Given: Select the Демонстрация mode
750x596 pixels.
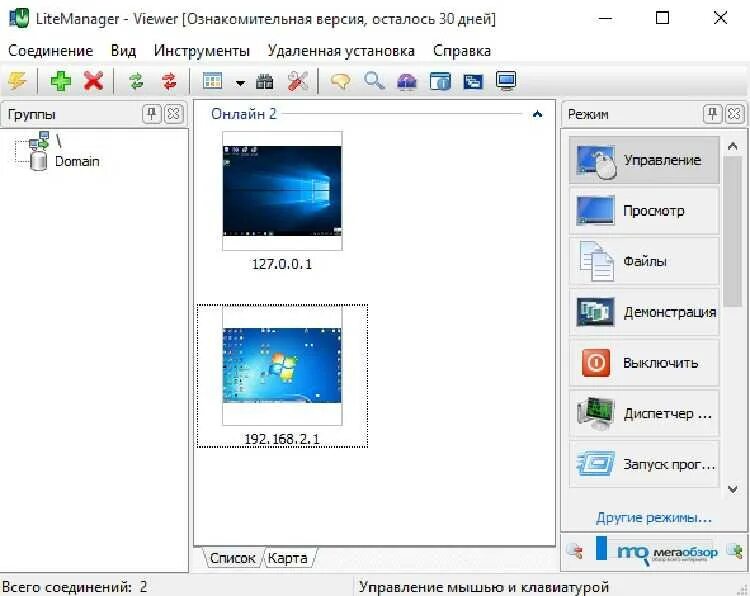Looking at the screenshot, I should click(x=644, y=312).
